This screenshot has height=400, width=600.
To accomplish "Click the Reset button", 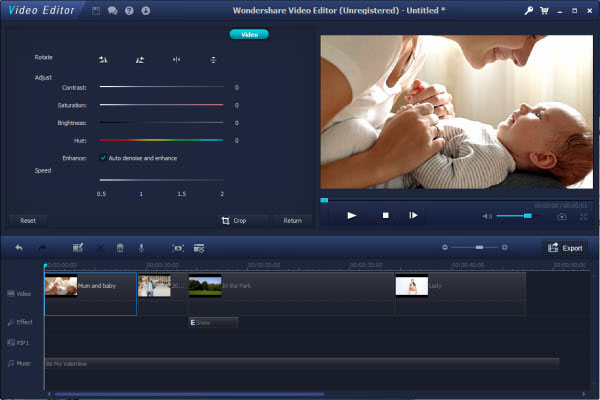I will (28, 220).
